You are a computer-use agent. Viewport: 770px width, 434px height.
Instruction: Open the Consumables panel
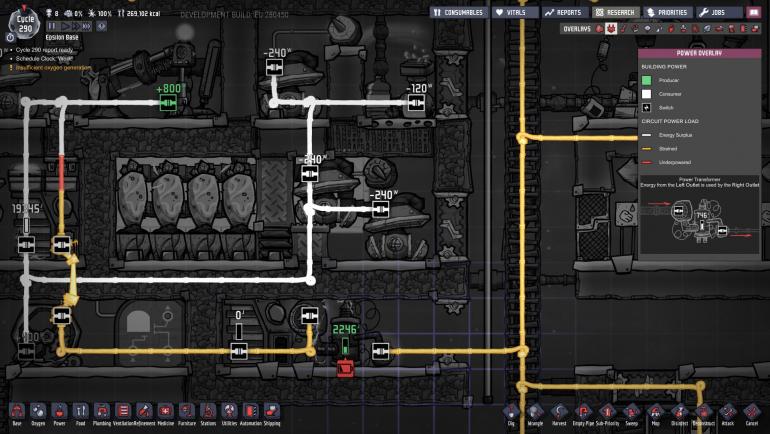[x=459, y=12]
